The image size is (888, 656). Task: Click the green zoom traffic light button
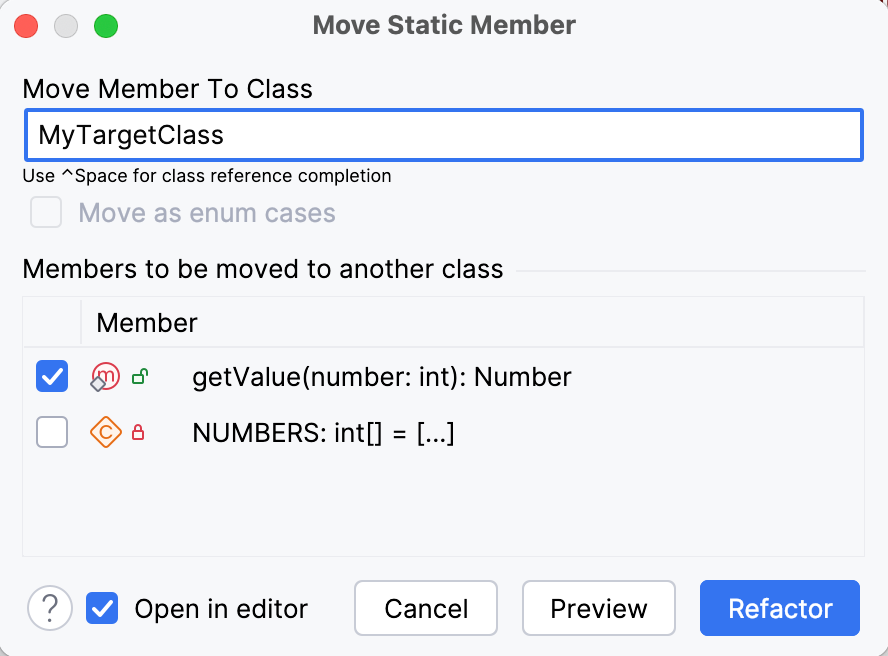click(105, 25)
